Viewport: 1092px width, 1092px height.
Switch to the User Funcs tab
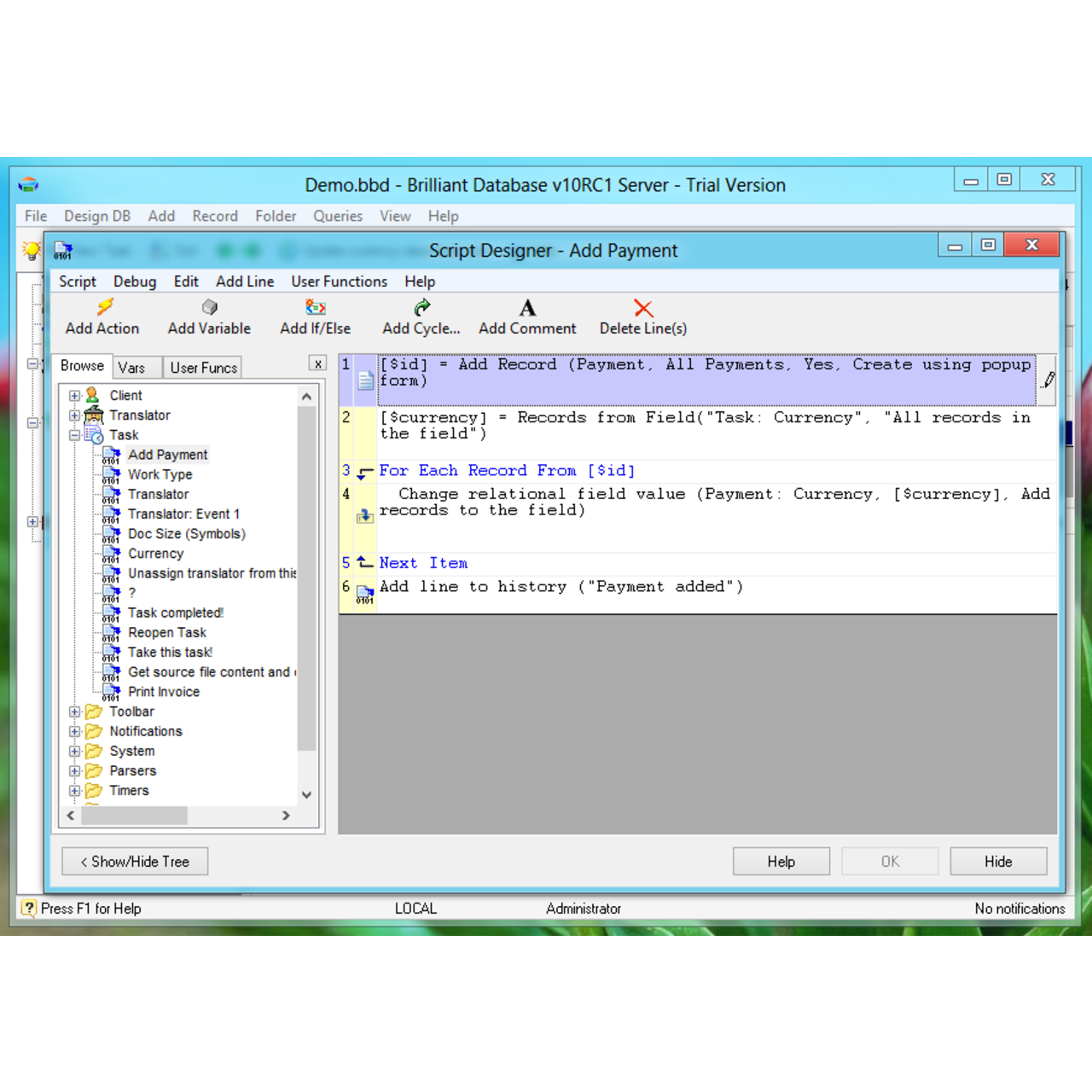pyautogui.click(x=203, y=368)
